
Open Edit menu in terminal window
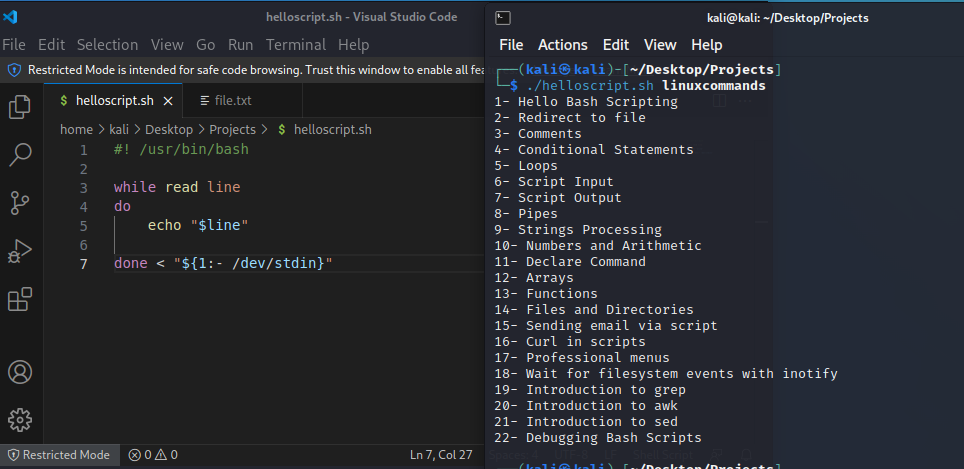click(x=615, y=45)
